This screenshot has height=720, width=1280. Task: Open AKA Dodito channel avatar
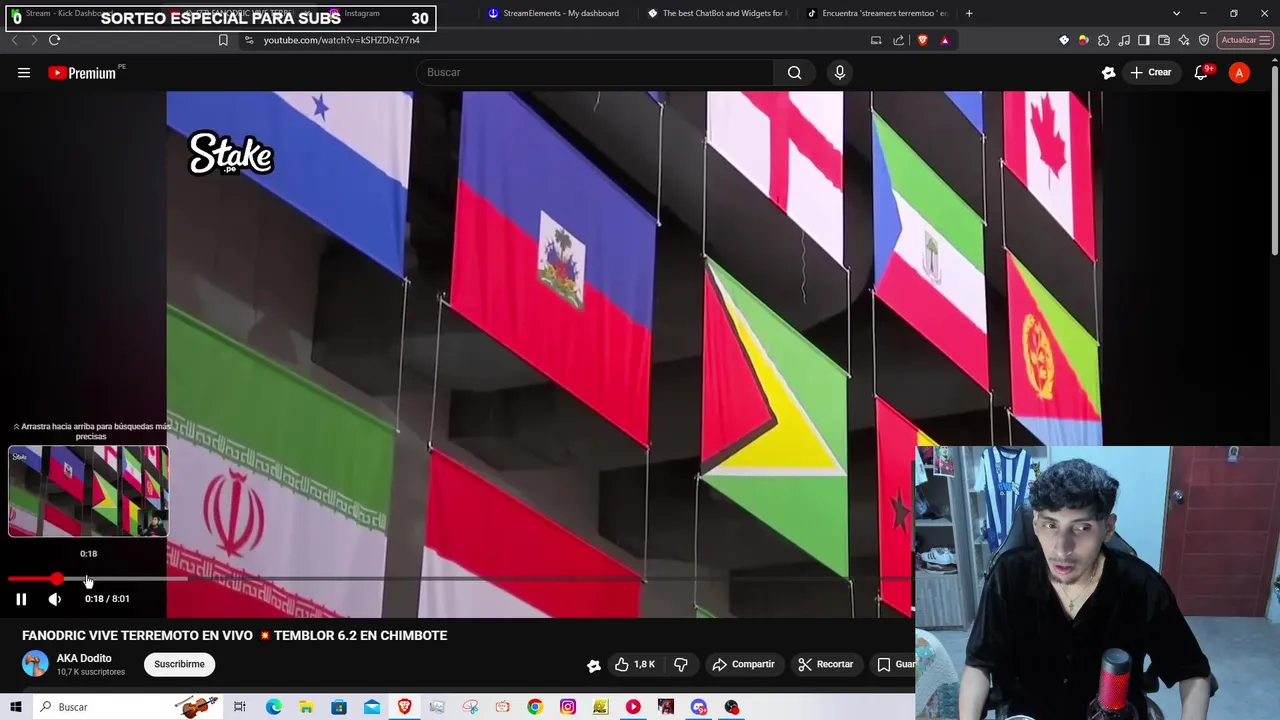point(35,664)
